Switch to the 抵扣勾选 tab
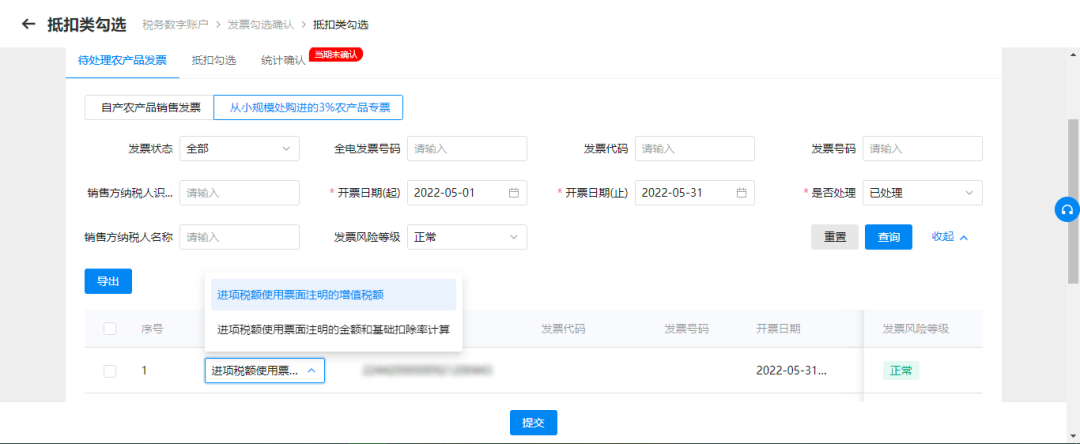Viewport: 1080px width, 444px height. pos(214,60)
